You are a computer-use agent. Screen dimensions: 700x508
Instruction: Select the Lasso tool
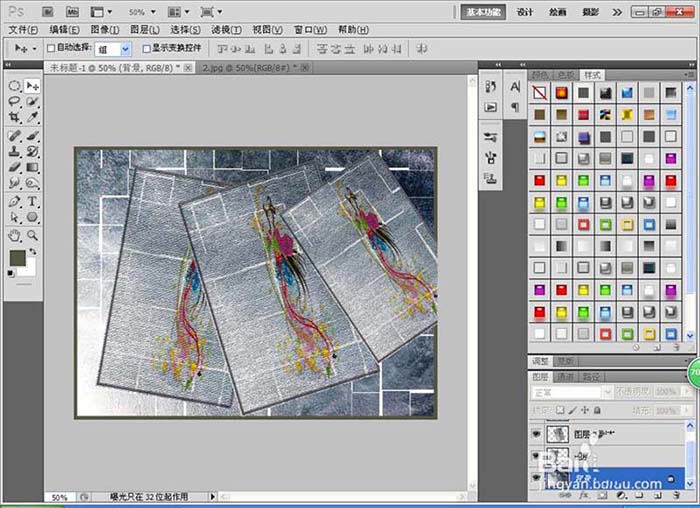coord(14,101)
